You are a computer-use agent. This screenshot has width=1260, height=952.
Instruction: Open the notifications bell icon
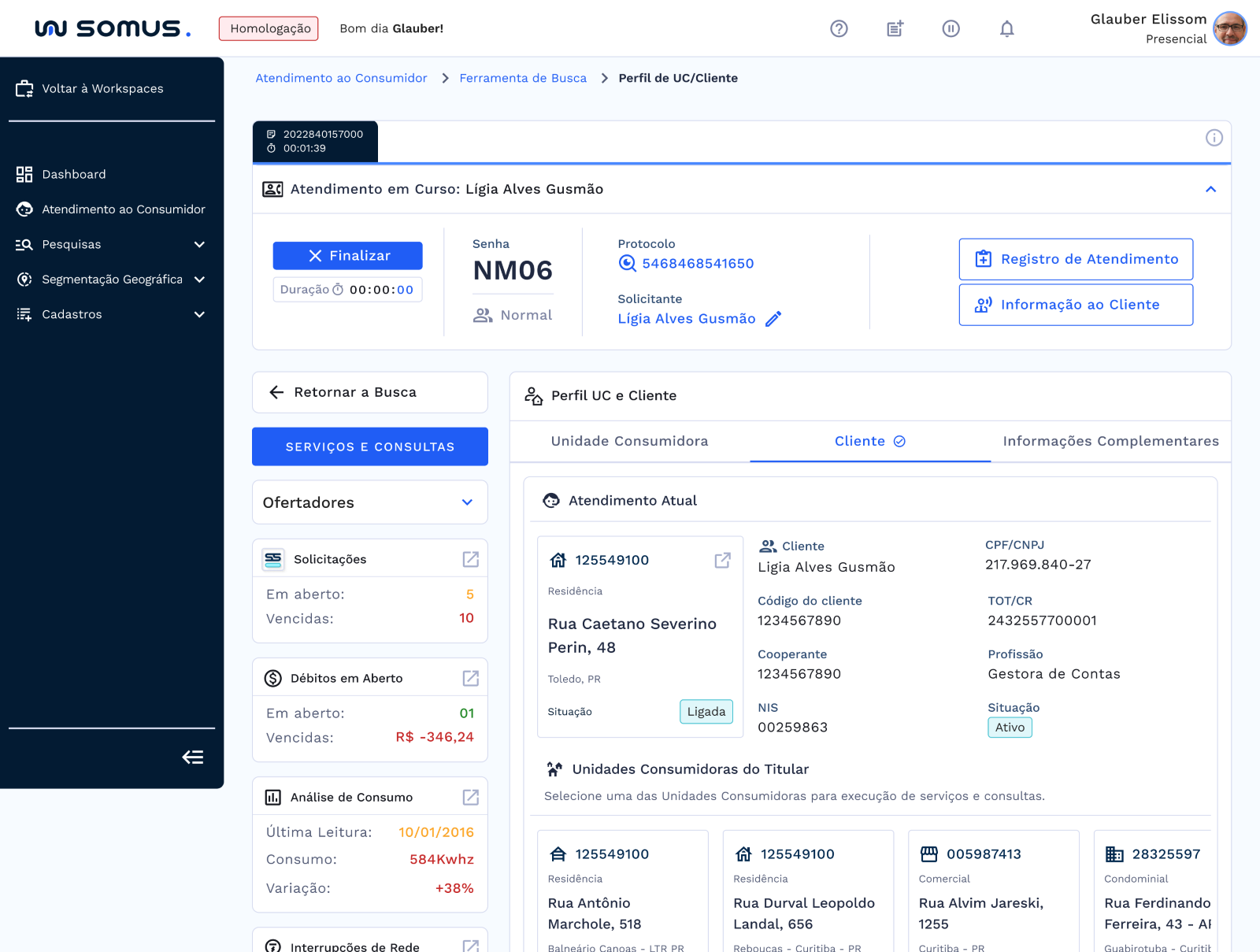point(1006,29)
